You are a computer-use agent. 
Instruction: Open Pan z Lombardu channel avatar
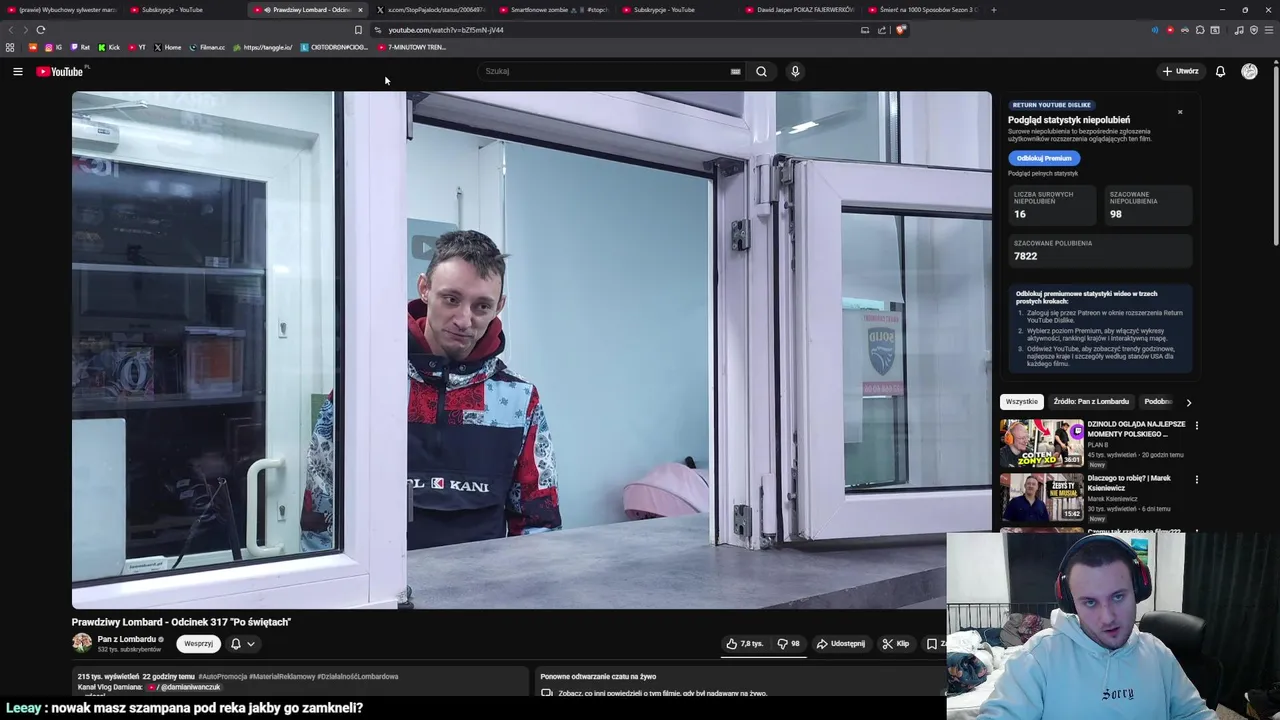(82, 643)
